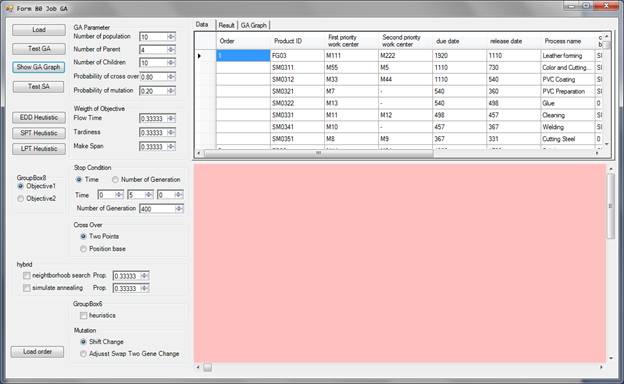This screenshot has width=624, height=384.
Task: Click the Product ID column header
Action: point(297,41)
